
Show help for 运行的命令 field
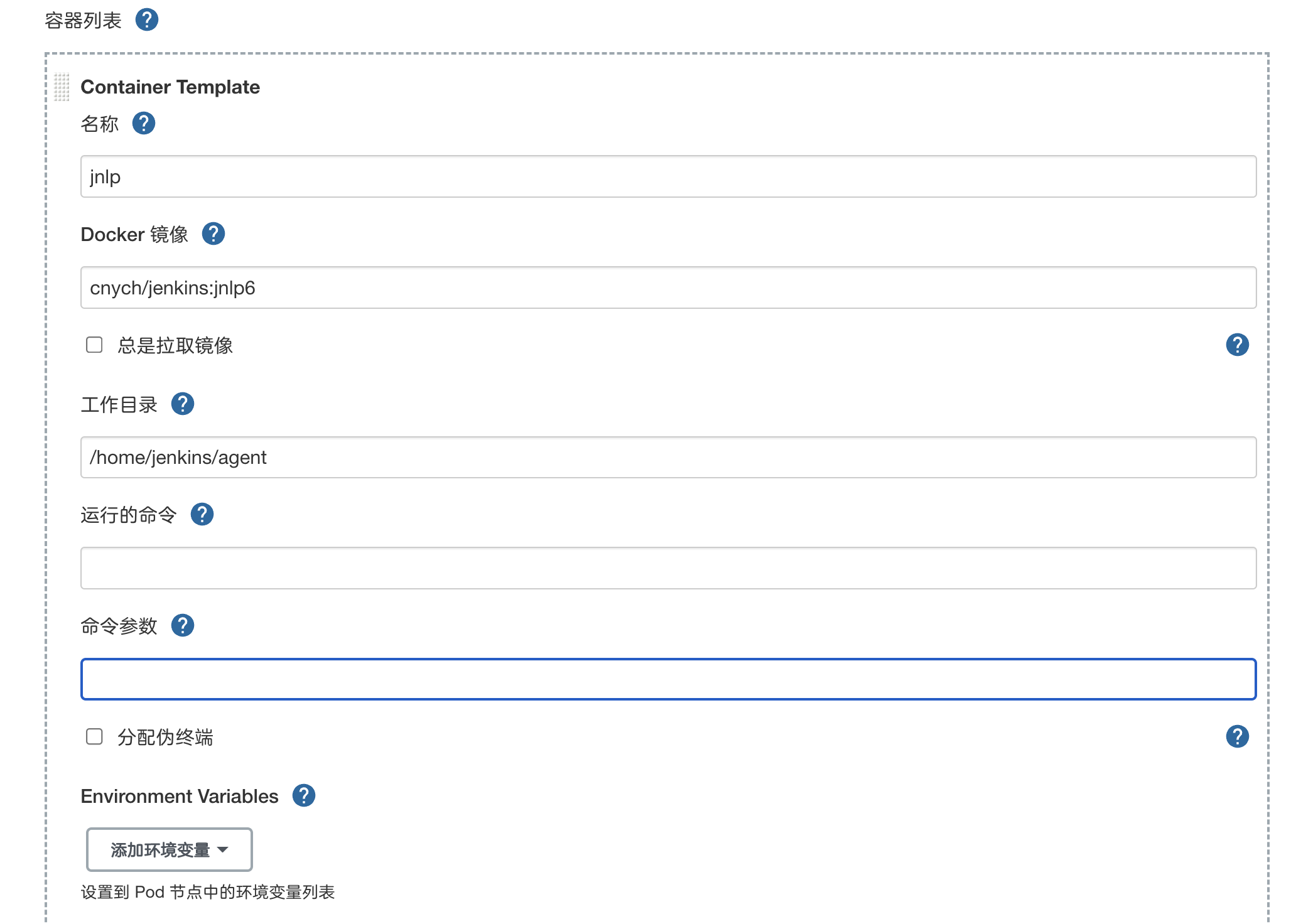[202, 514]
